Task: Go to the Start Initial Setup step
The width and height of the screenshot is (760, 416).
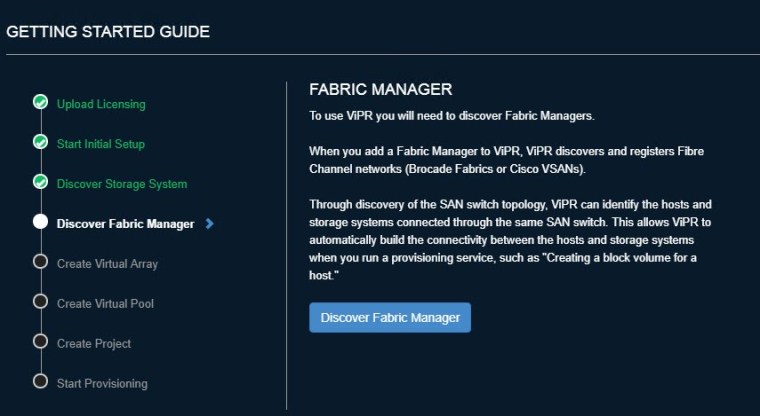Action: click(100, 144)
